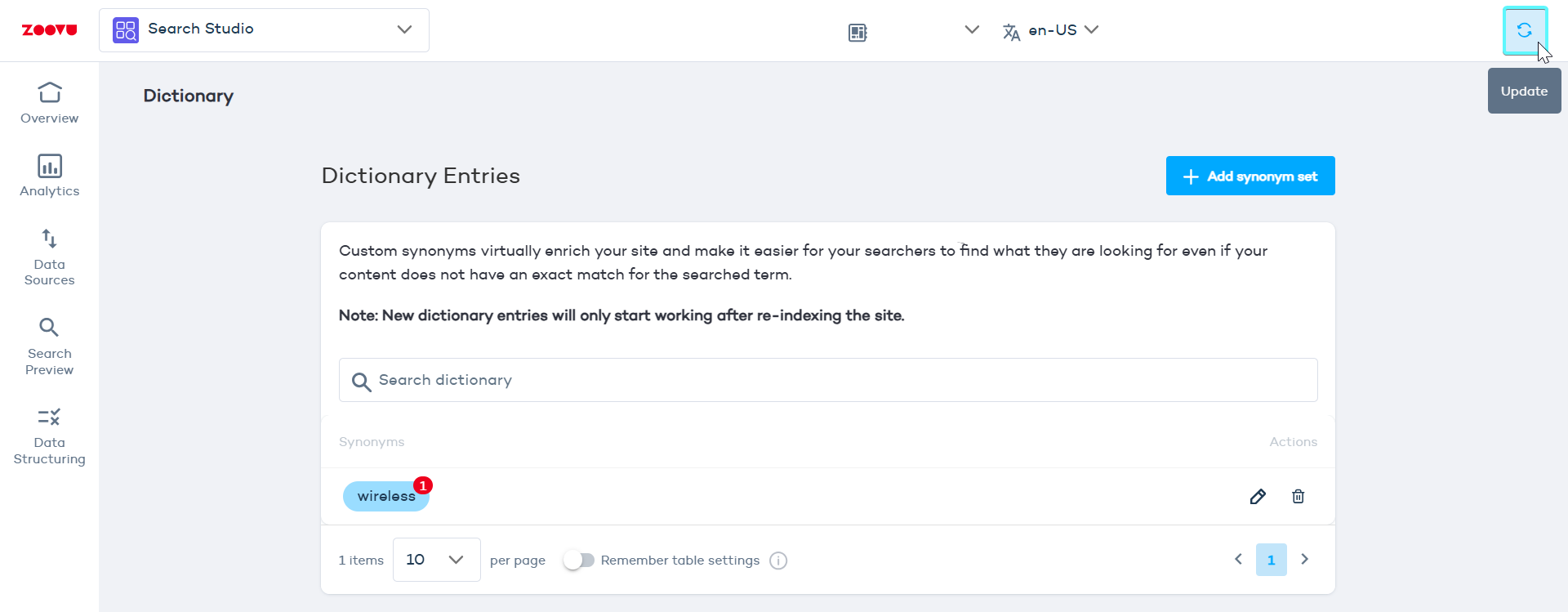Screen dimensions: 1568x612
Task: Enable Remember table settings toggle
Action: click(579, 561)
